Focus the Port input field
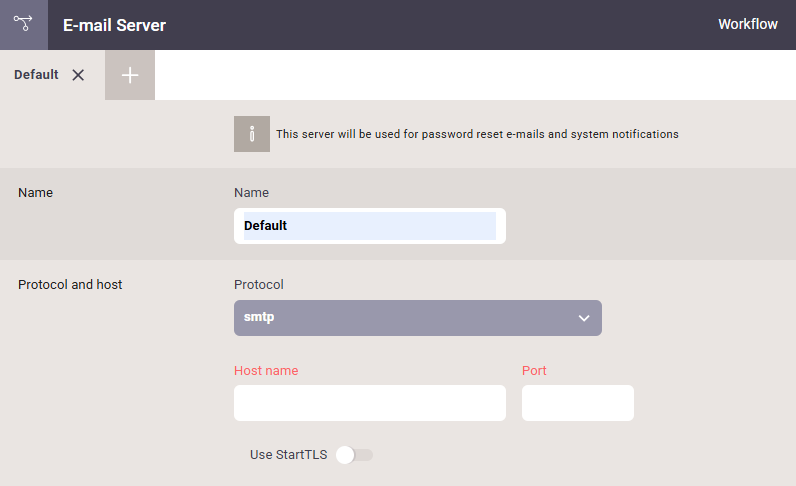 [578, 403]
